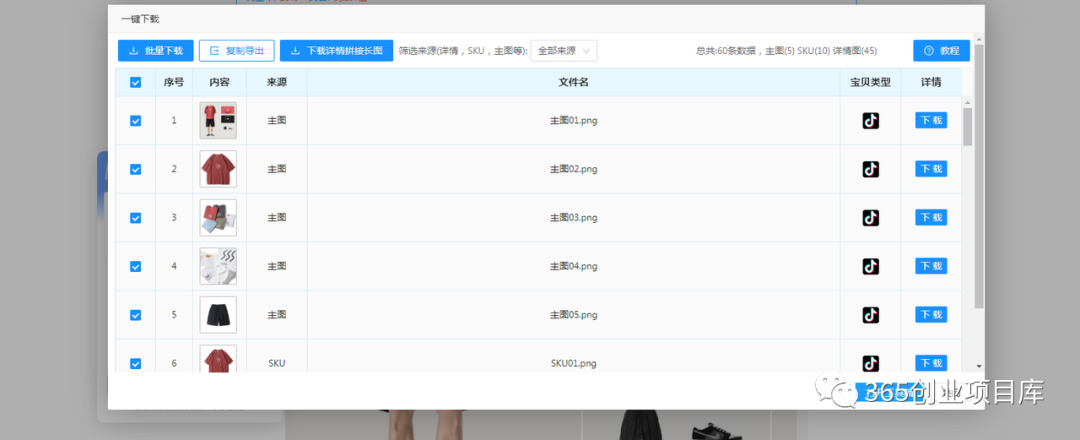Click the 主图 source cell in row 1
This screenshot has height=440, width=1080.
277,121
